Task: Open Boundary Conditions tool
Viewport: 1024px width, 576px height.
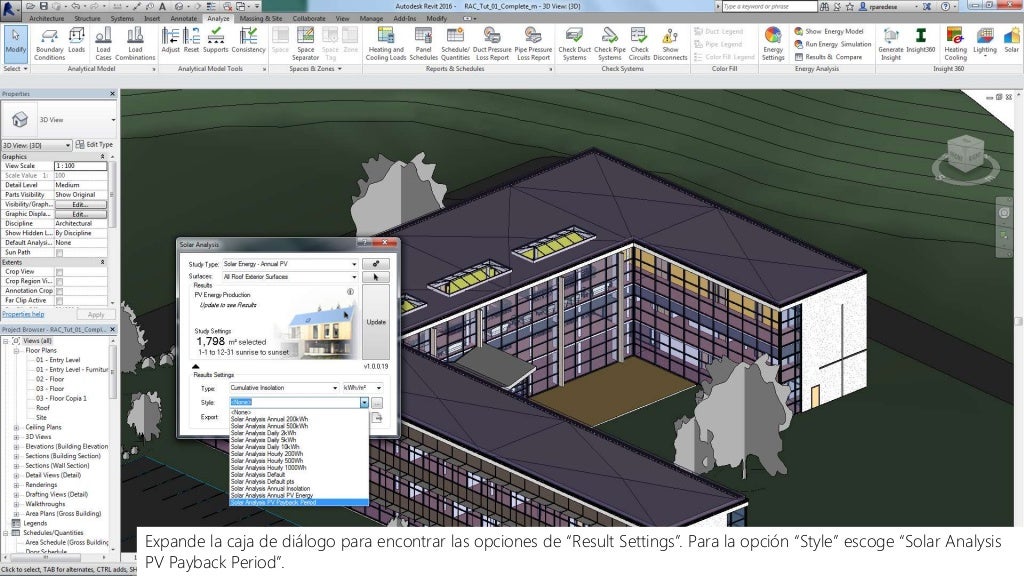Action: [50, 44]
